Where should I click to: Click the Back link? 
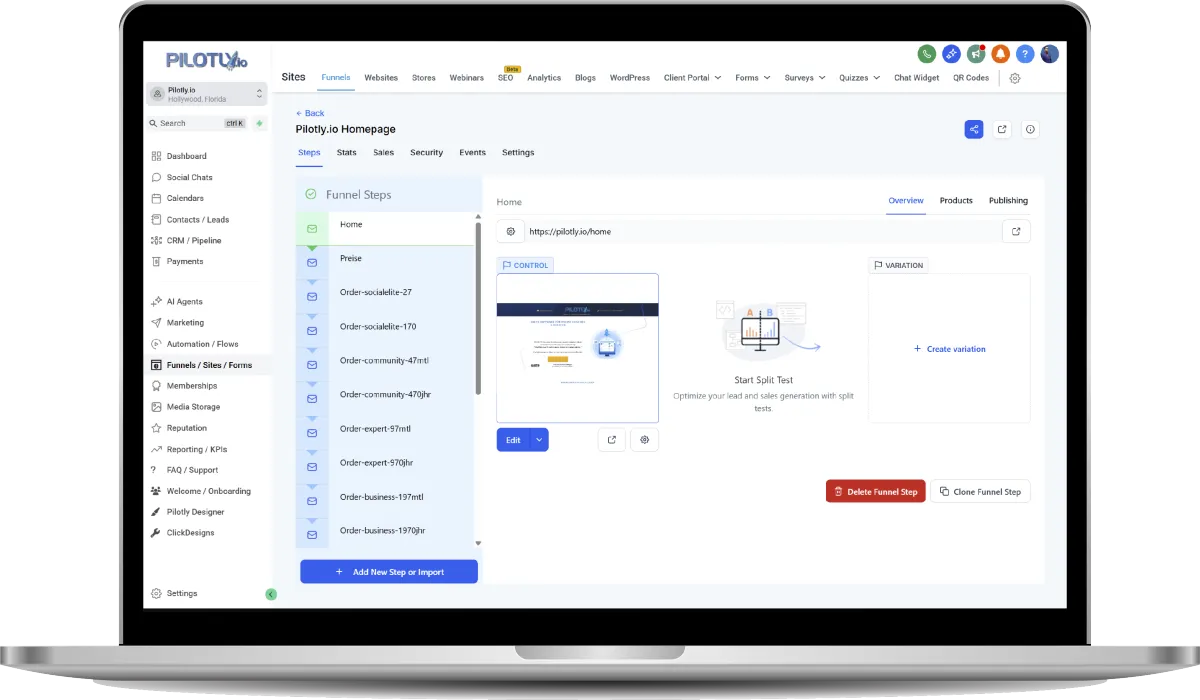(x=310, y=113)
